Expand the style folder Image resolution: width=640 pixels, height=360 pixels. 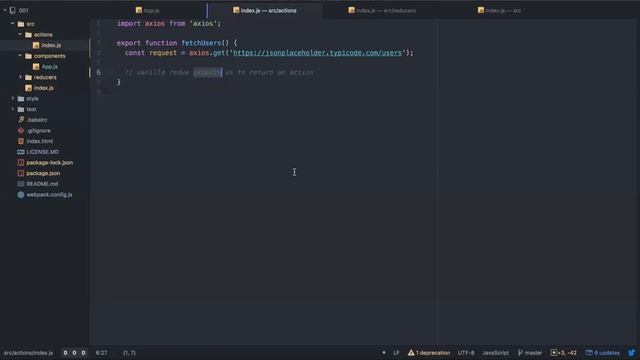[12, 98]
